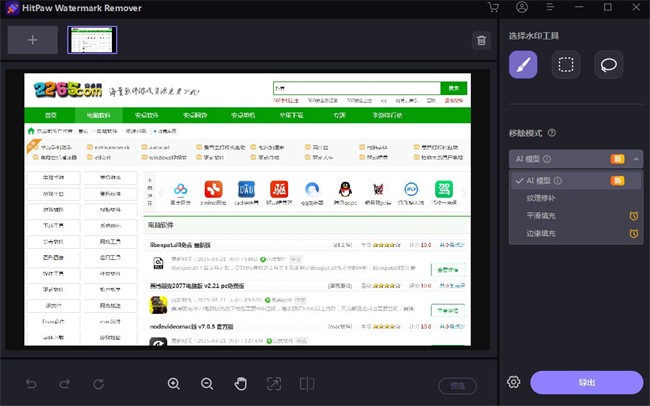The image size is (650, 406).
Task: Select the rectangle marquee selection tool
Action: [566, 65]
